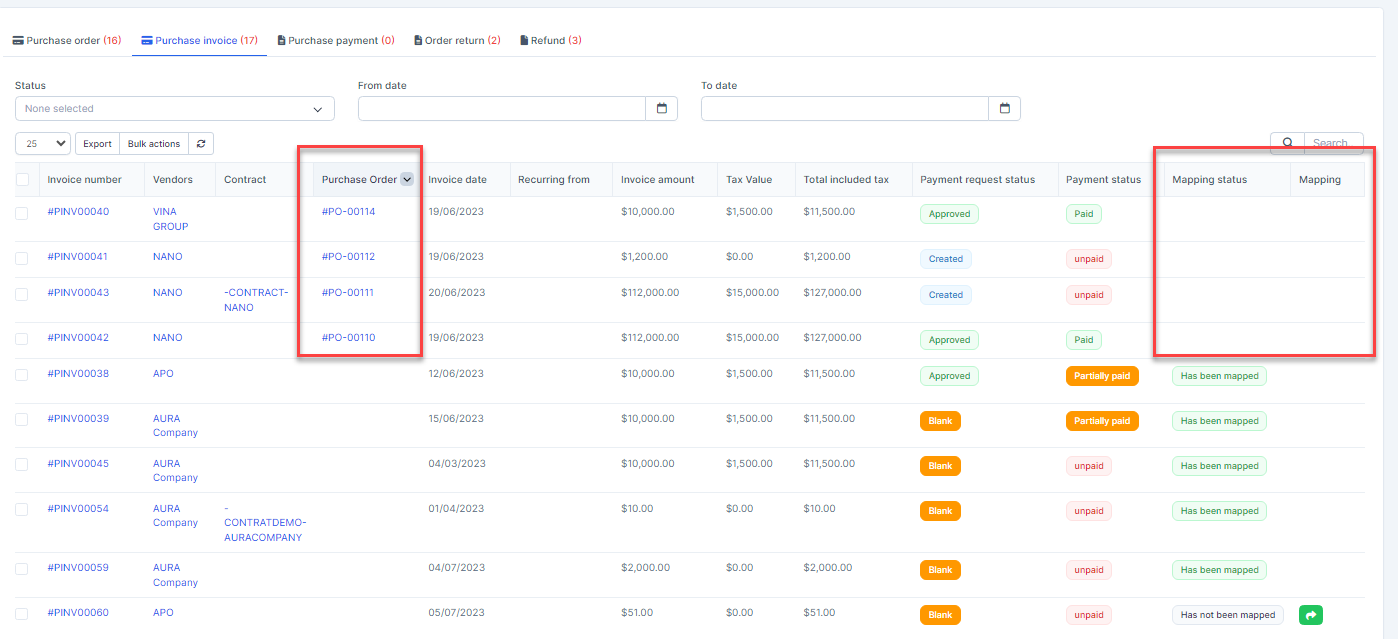Open purchase order link #PO-00114
This screenshot has height=639, width=1398.
(348, 212)
